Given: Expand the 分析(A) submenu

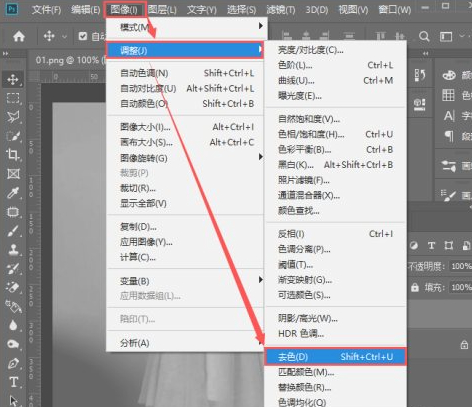Looking at the screenshot, I should click(186, 343).
